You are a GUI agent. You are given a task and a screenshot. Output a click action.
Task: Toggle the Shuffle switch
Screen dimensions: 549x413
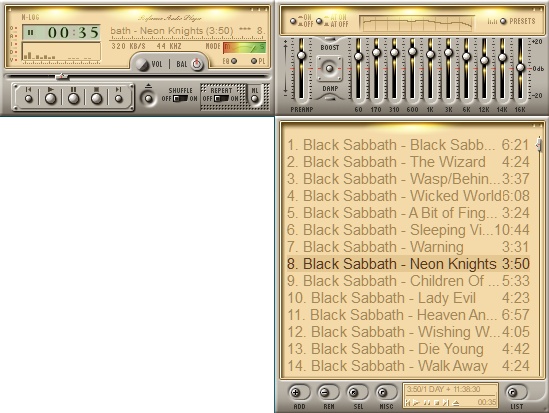(180, 99)
